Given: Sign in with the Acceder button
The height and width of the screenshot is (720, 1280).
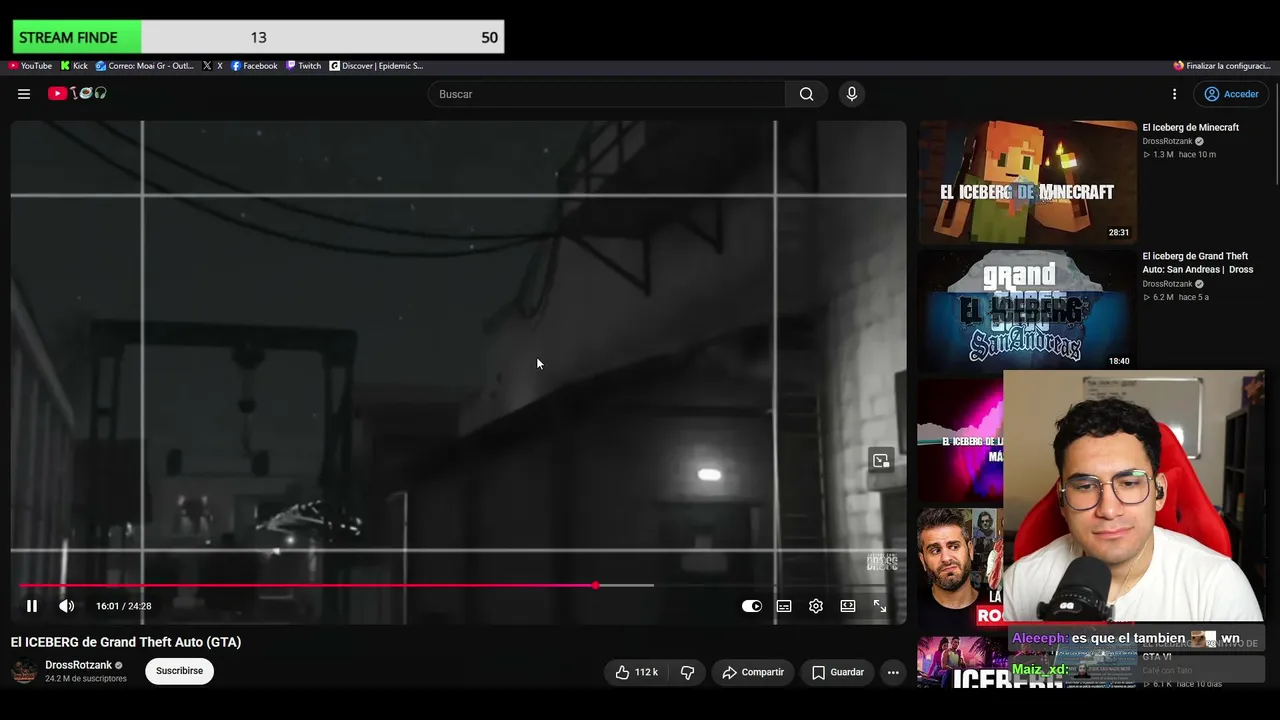Looking at the screenshot, I should click(1231, 94).
